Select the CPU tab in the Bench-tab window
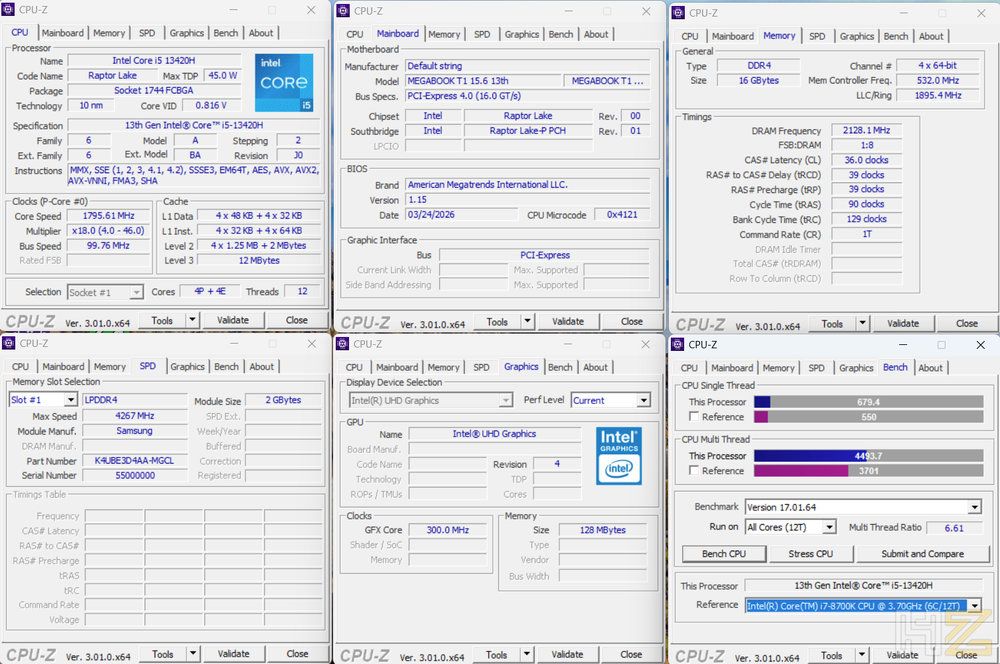This screenshot has height=664, width=1000. [x=689, y=367]
